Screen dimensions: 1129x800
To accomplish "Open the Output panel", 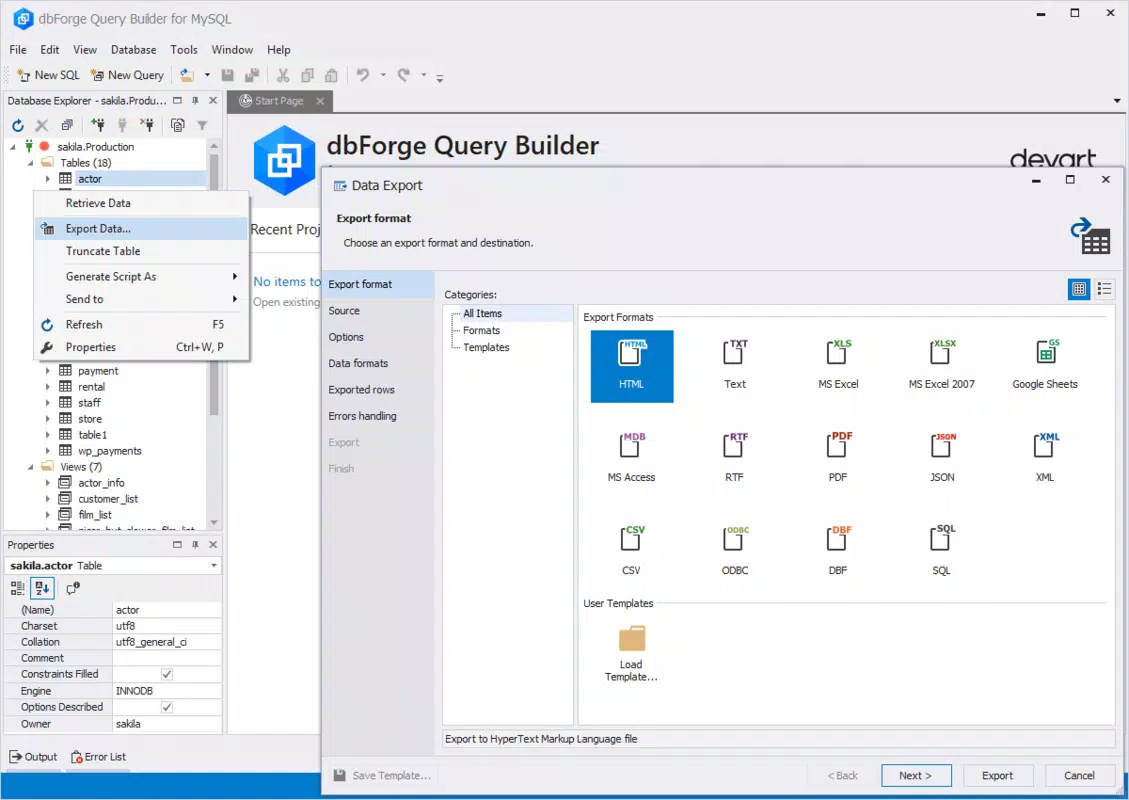I will click(x=33, y=757).
